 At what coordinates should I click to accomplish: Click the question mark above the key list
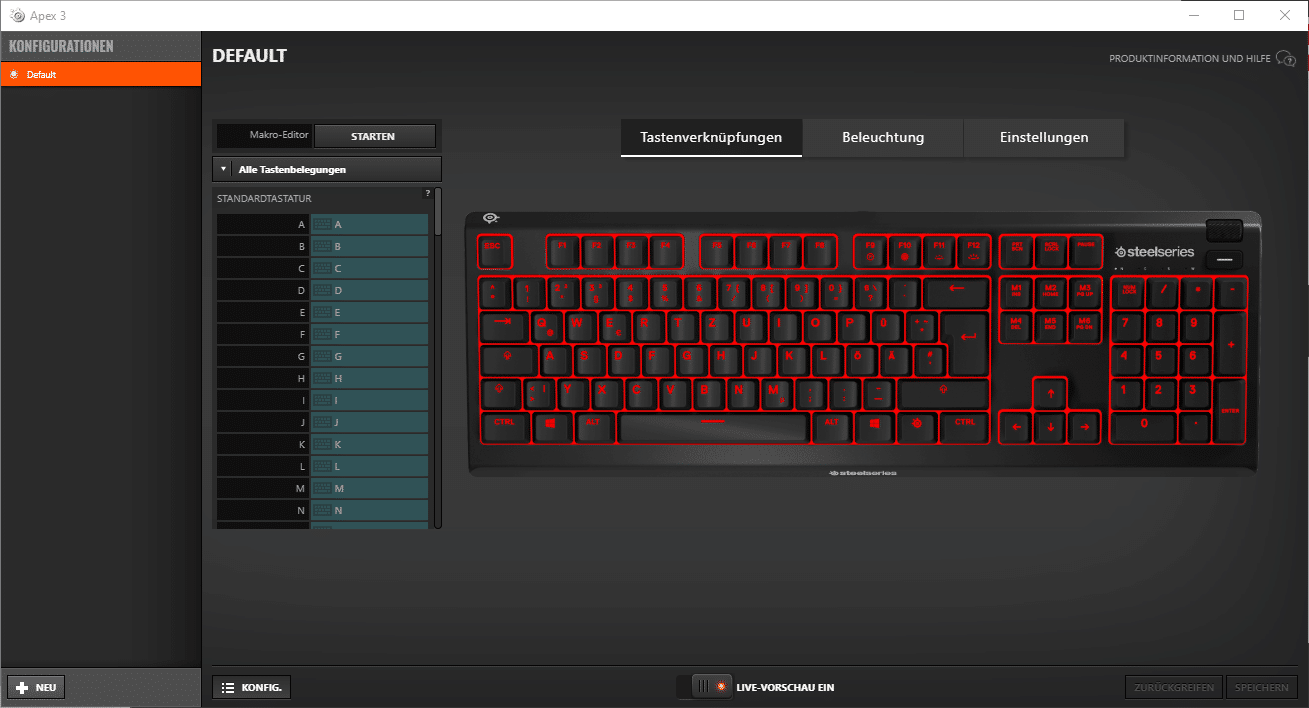tap(428, 193)
